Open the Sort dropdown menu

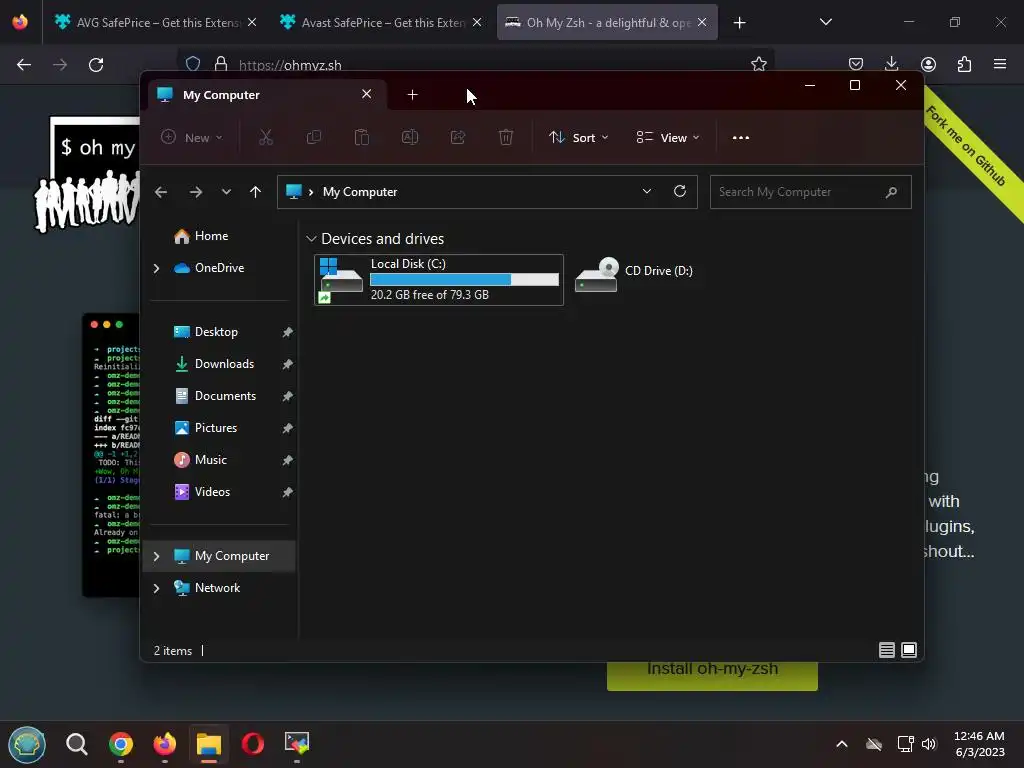[579, 138]
